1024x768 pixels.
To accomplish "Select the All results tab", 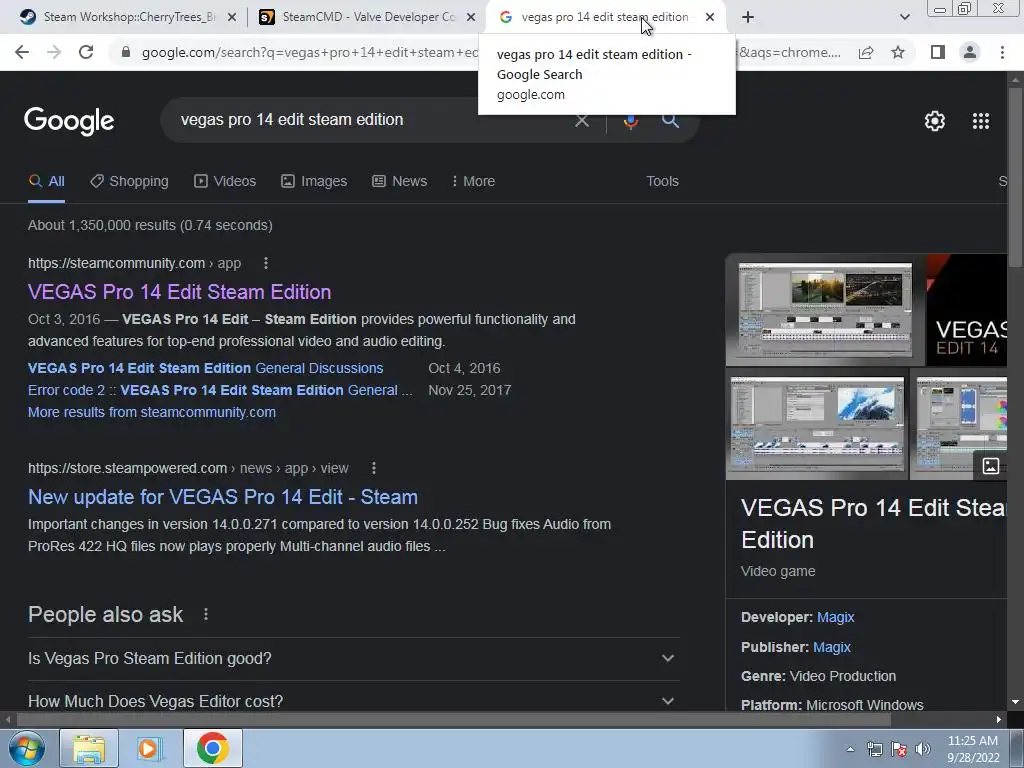I will 46,182.
